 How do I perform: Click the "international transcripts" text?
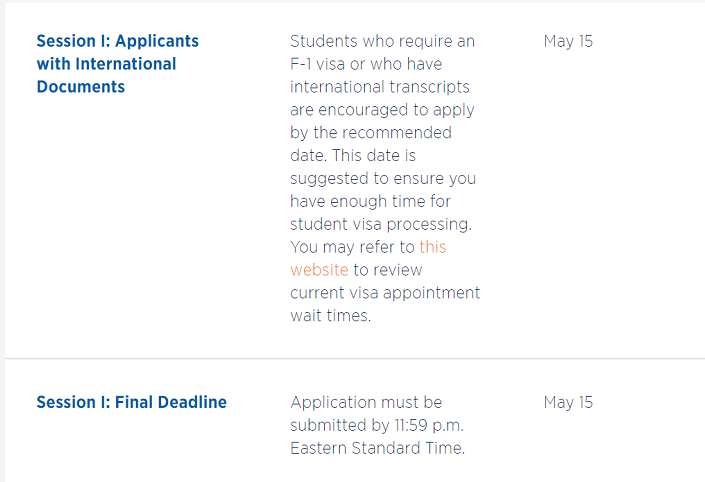pos(380,87)
